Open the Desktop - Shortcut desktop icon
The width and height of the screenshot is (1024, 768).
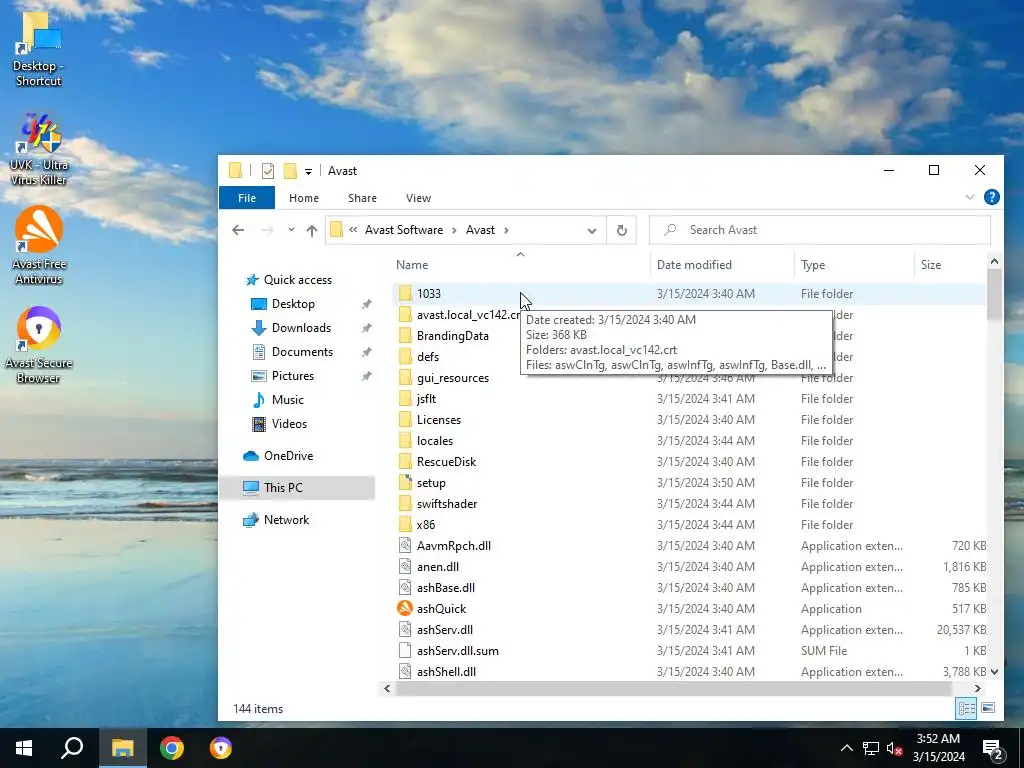coord(39,49)
